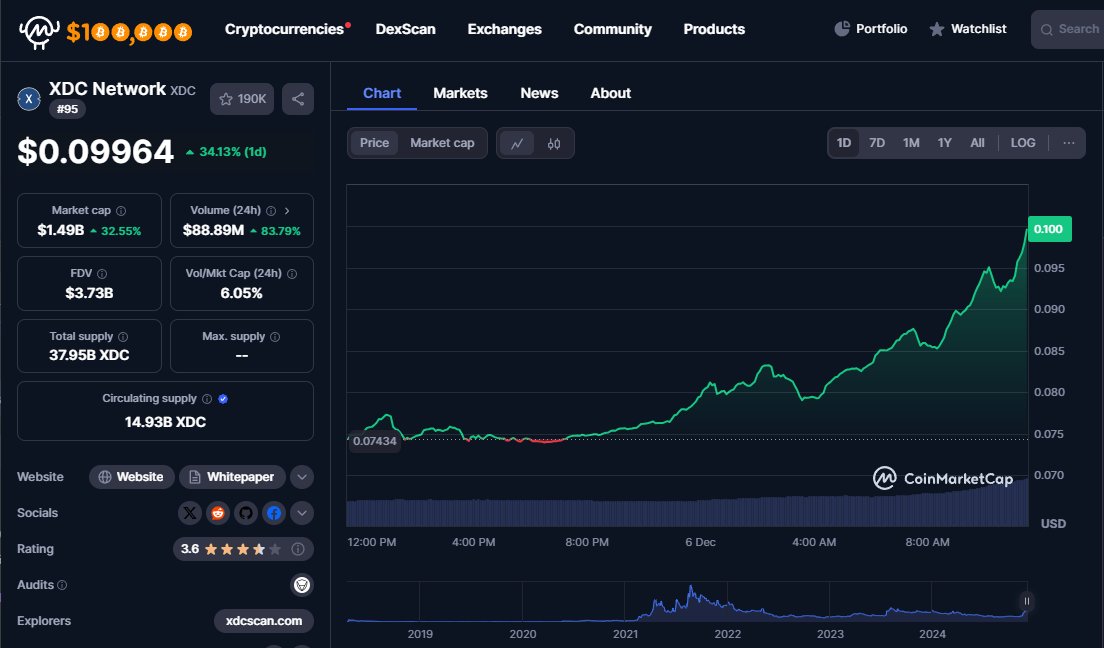The height and width of the screenshot is (648, 1104).
Task: Open Cryptocurrencies menu
Action: 284,29
